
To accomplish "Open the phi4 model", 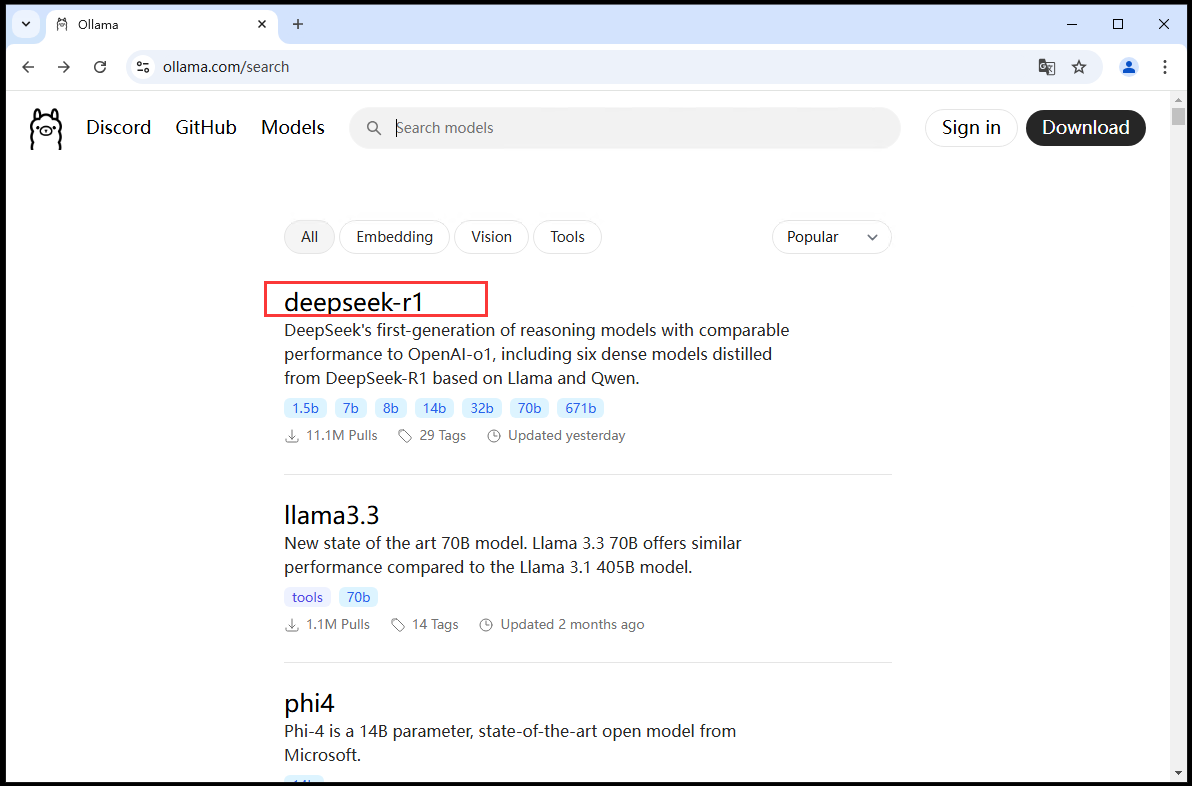I will tap(309, 704).
